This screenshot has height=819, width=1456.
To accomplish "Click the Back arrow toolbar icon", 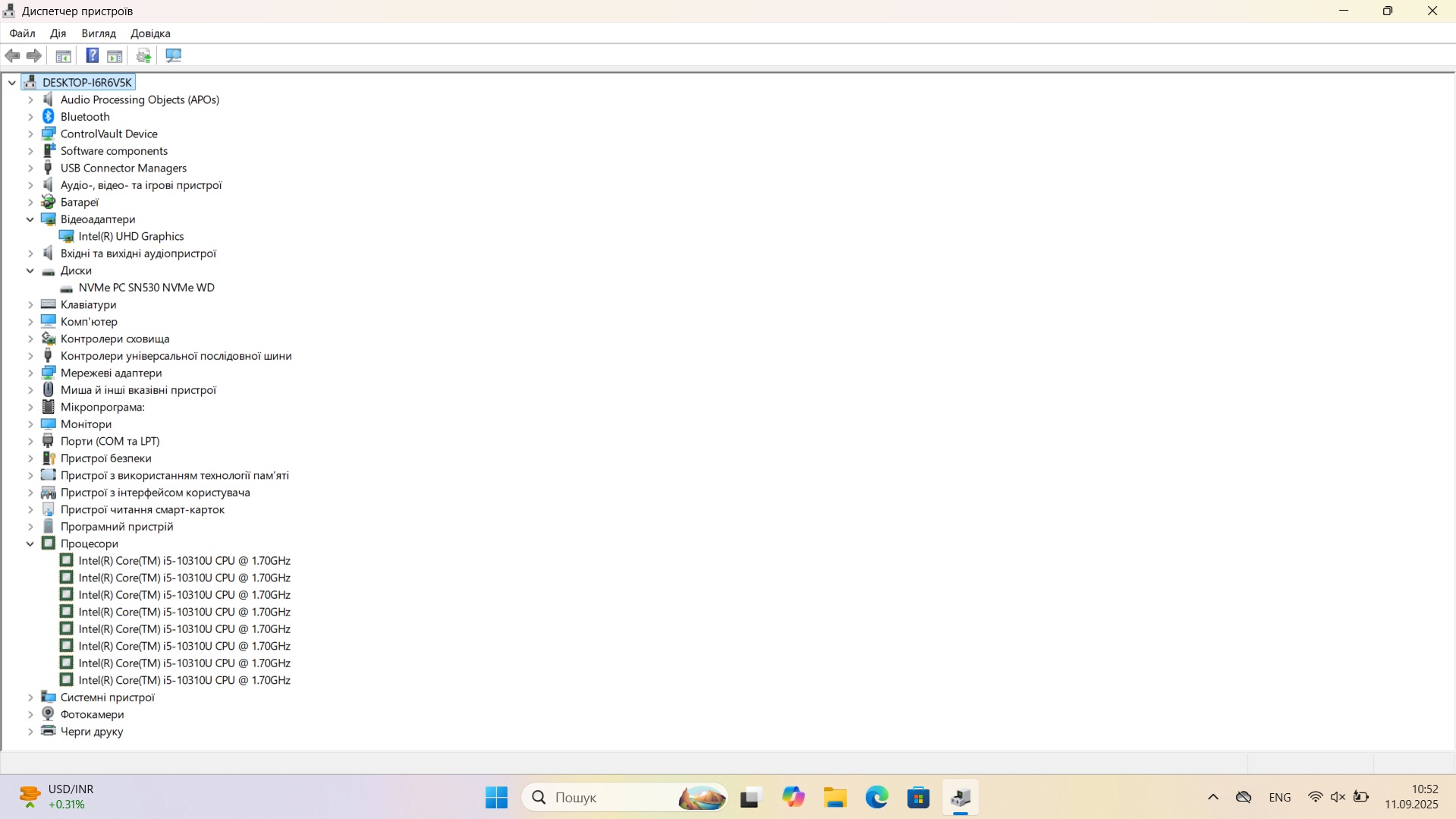I will 12,55.
